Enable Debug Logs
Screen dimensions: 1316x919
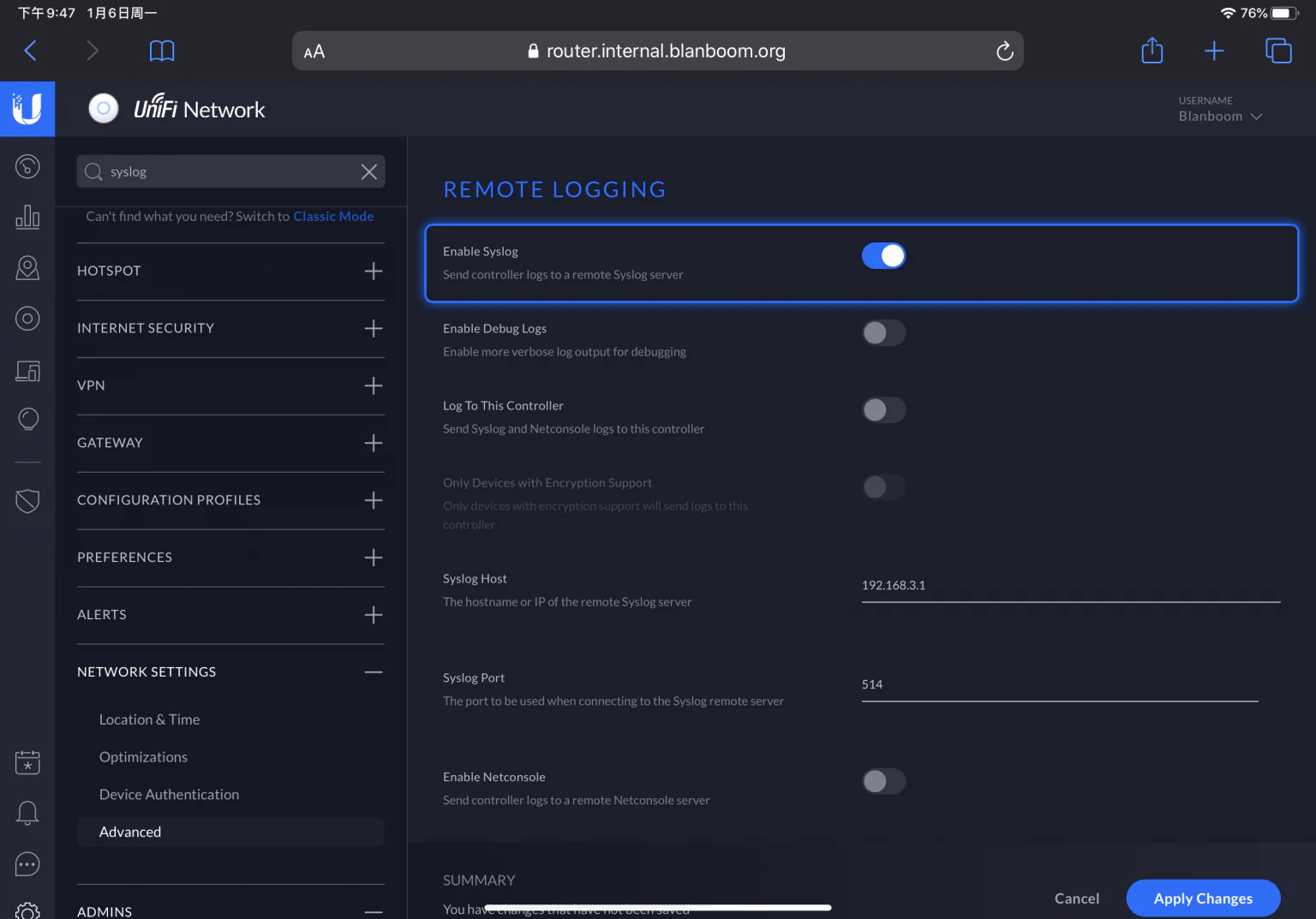(x=883, y=332)
